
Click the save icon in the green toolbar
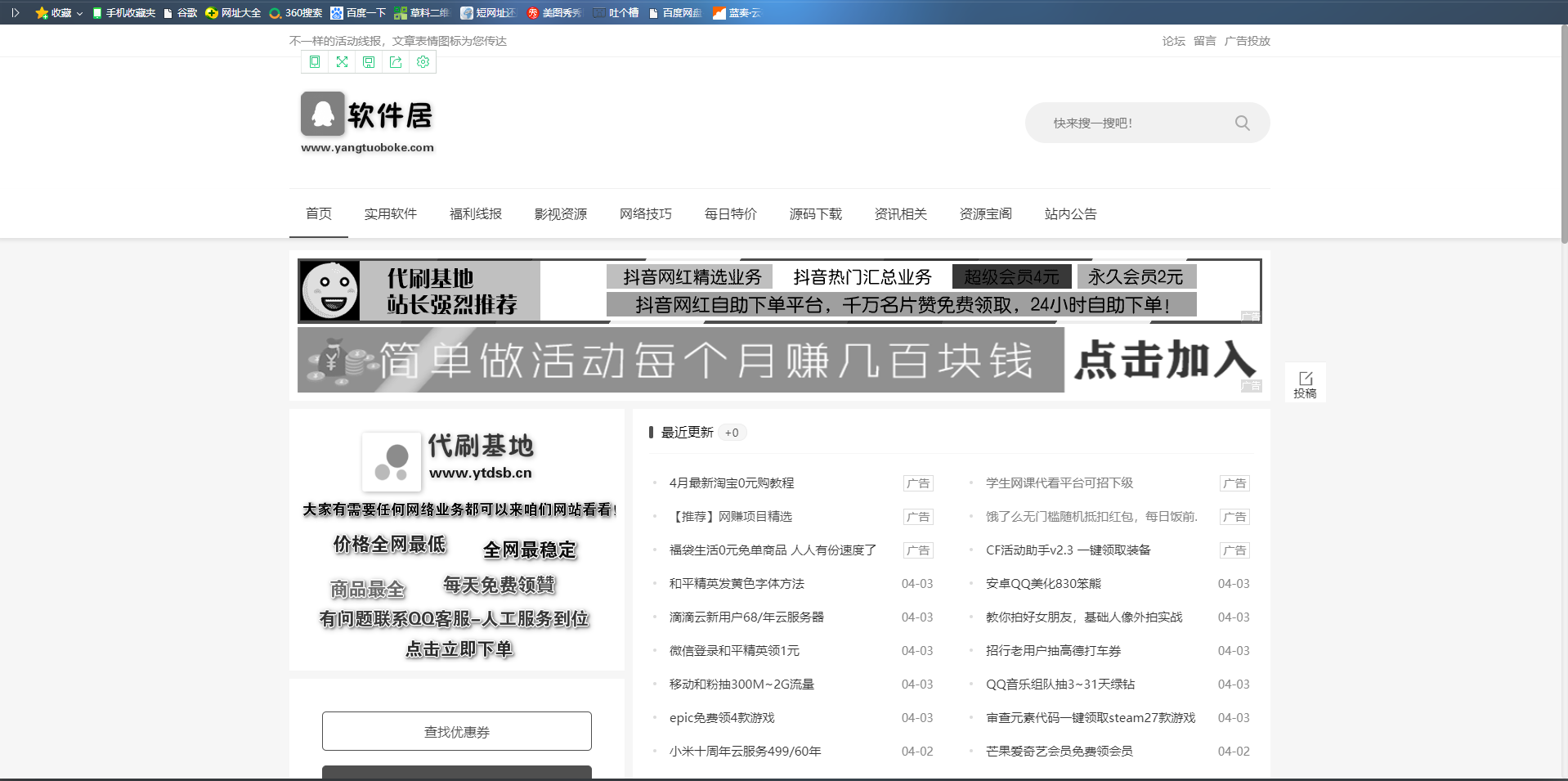pyautogui.click(x=369, y=62)
